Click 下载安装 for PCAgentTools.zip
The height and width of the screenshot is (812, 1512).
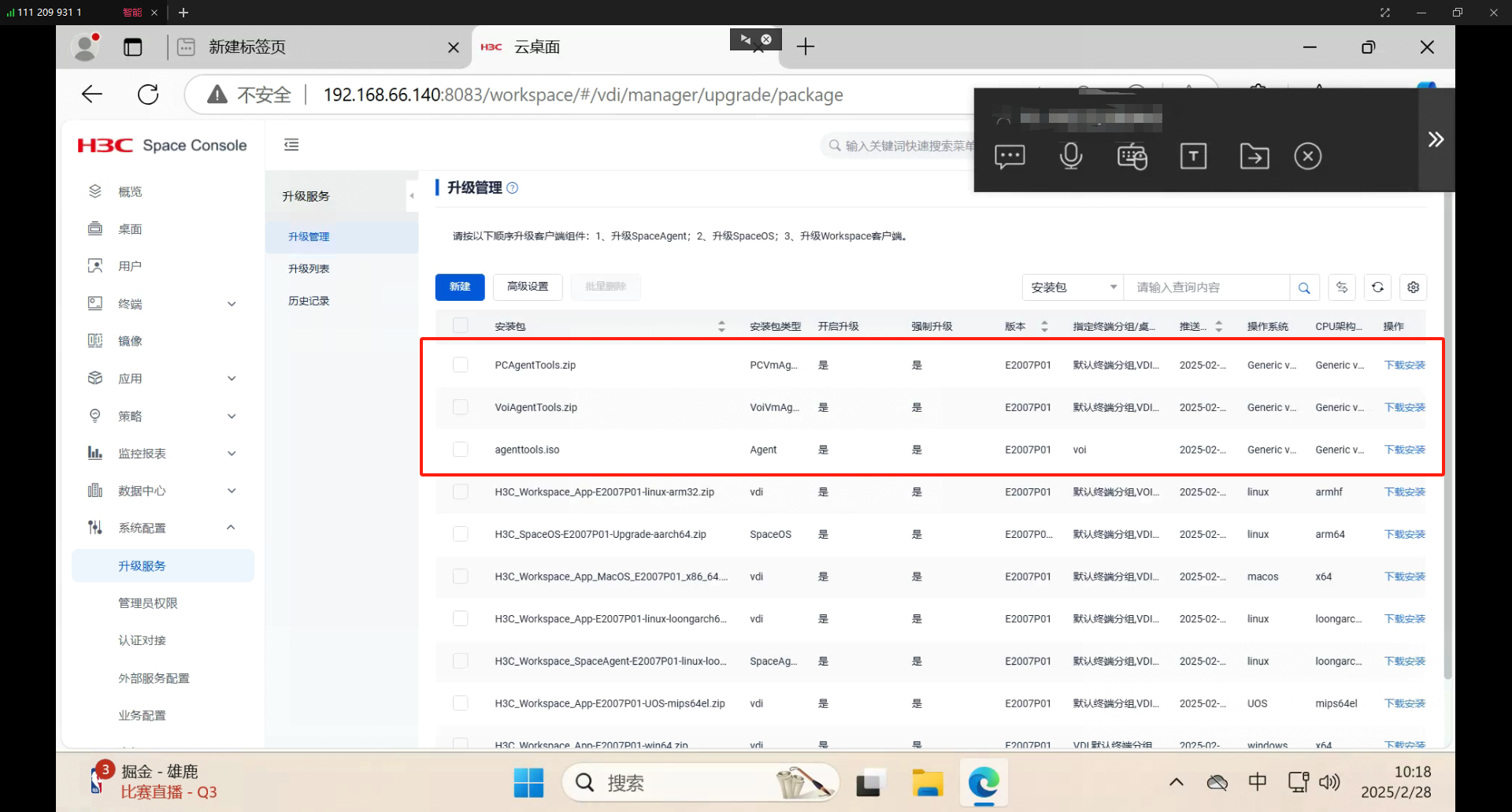pos(1405,365)
